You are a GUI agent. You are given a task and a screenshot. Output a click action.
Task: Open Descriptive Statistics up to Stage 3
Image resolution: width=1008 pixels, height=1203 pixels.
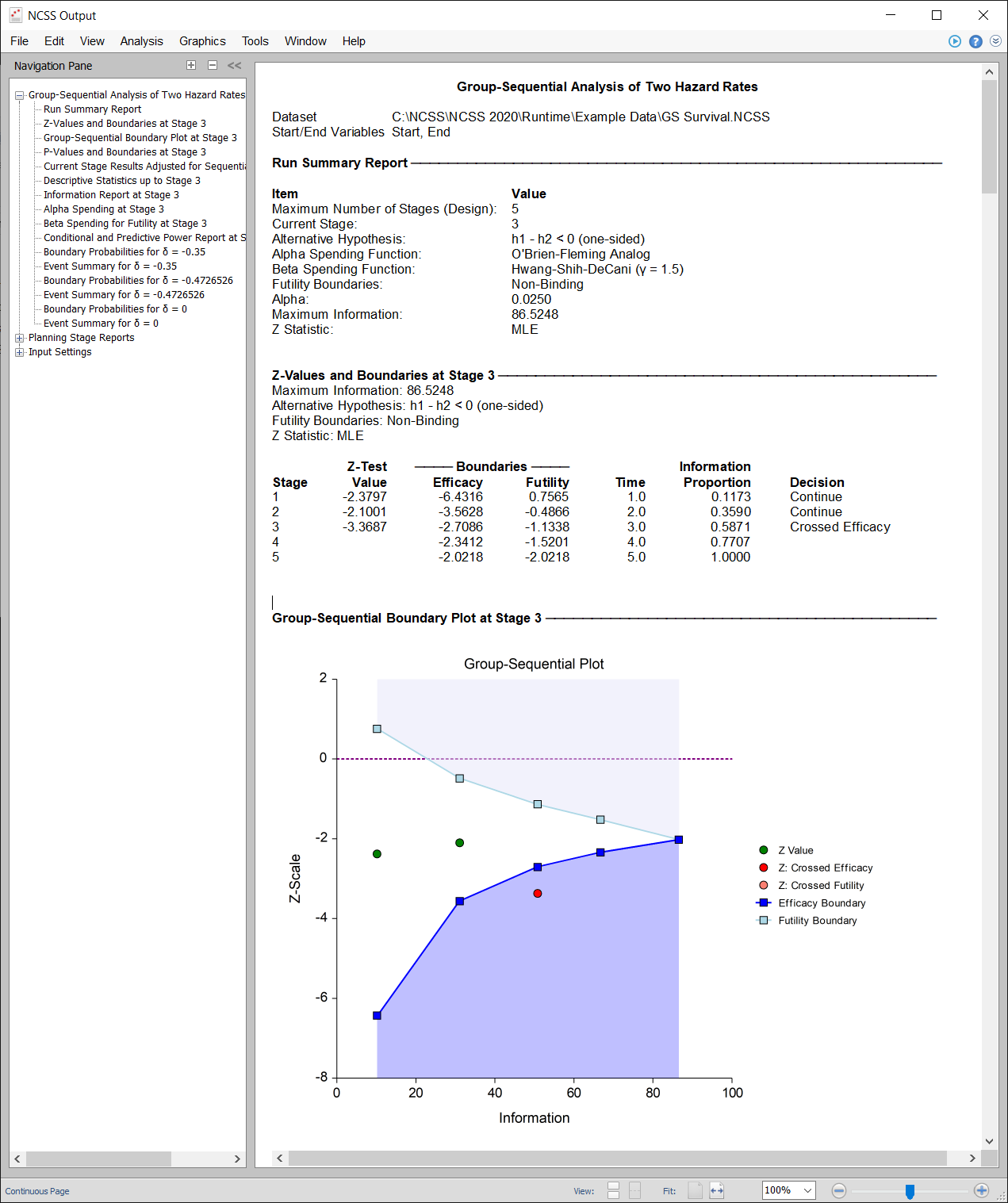click(122, 181)
